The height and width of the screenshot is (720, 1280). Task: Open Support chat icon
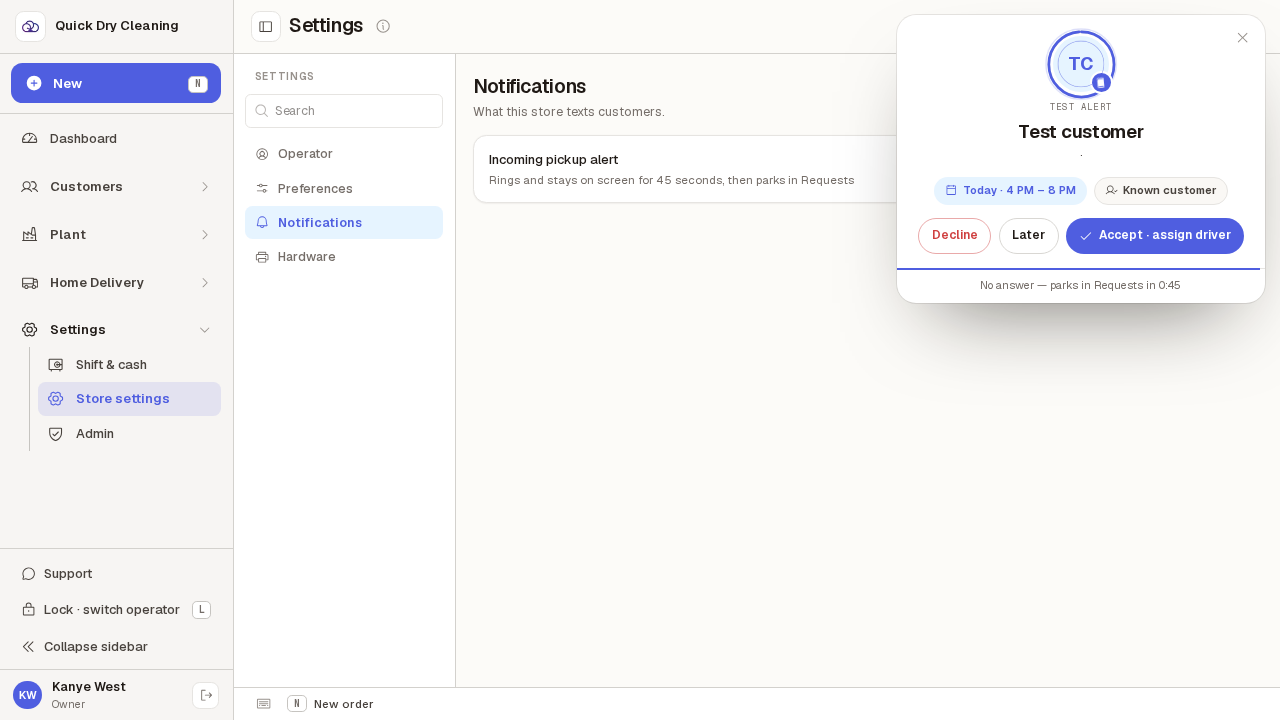pos(29,574)
